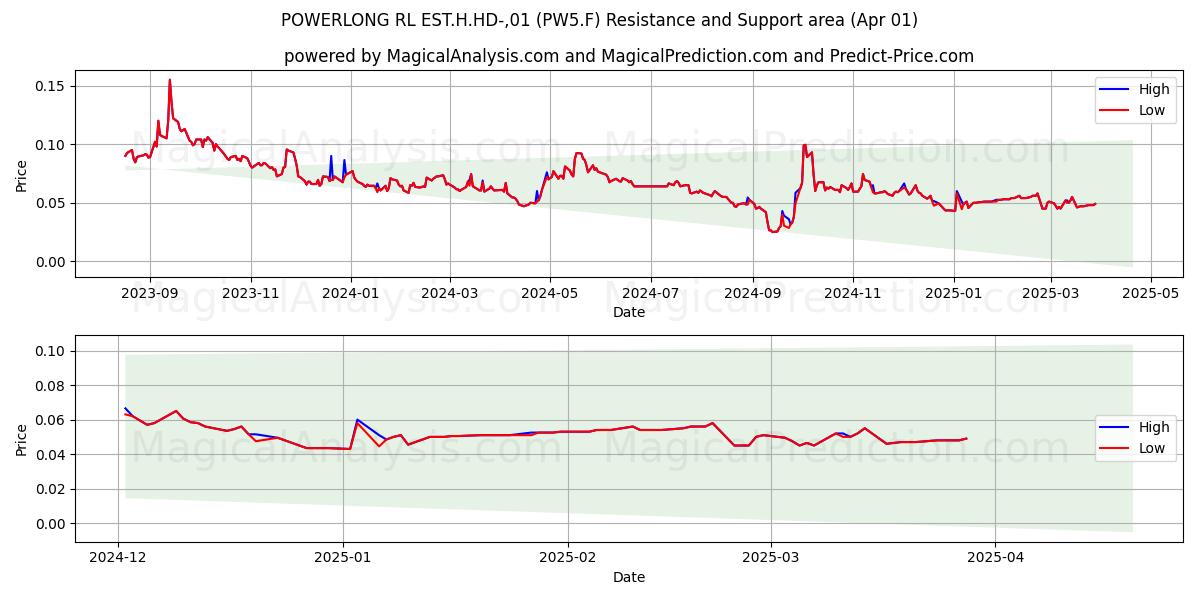
Task: Click the 'Date' axis label under lower chart
Action: click(629, 578)
